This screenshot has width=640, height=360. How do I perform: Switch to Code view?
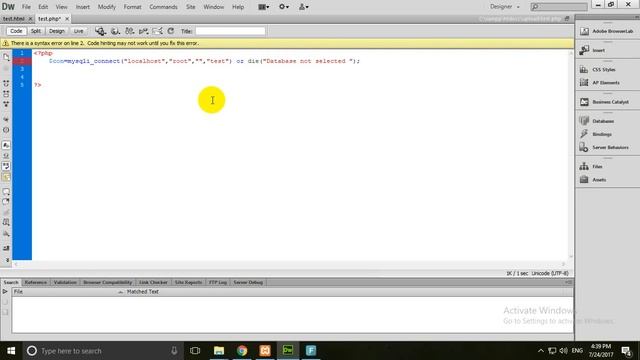tap(16, 31)
